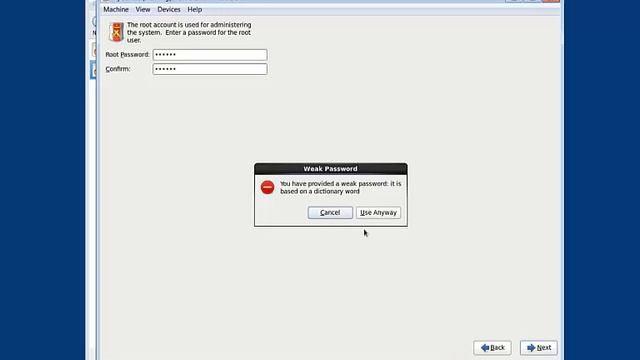Click the red error icon in dialog
This screenshot has height=360, width=640.
(x=268, y=187)
